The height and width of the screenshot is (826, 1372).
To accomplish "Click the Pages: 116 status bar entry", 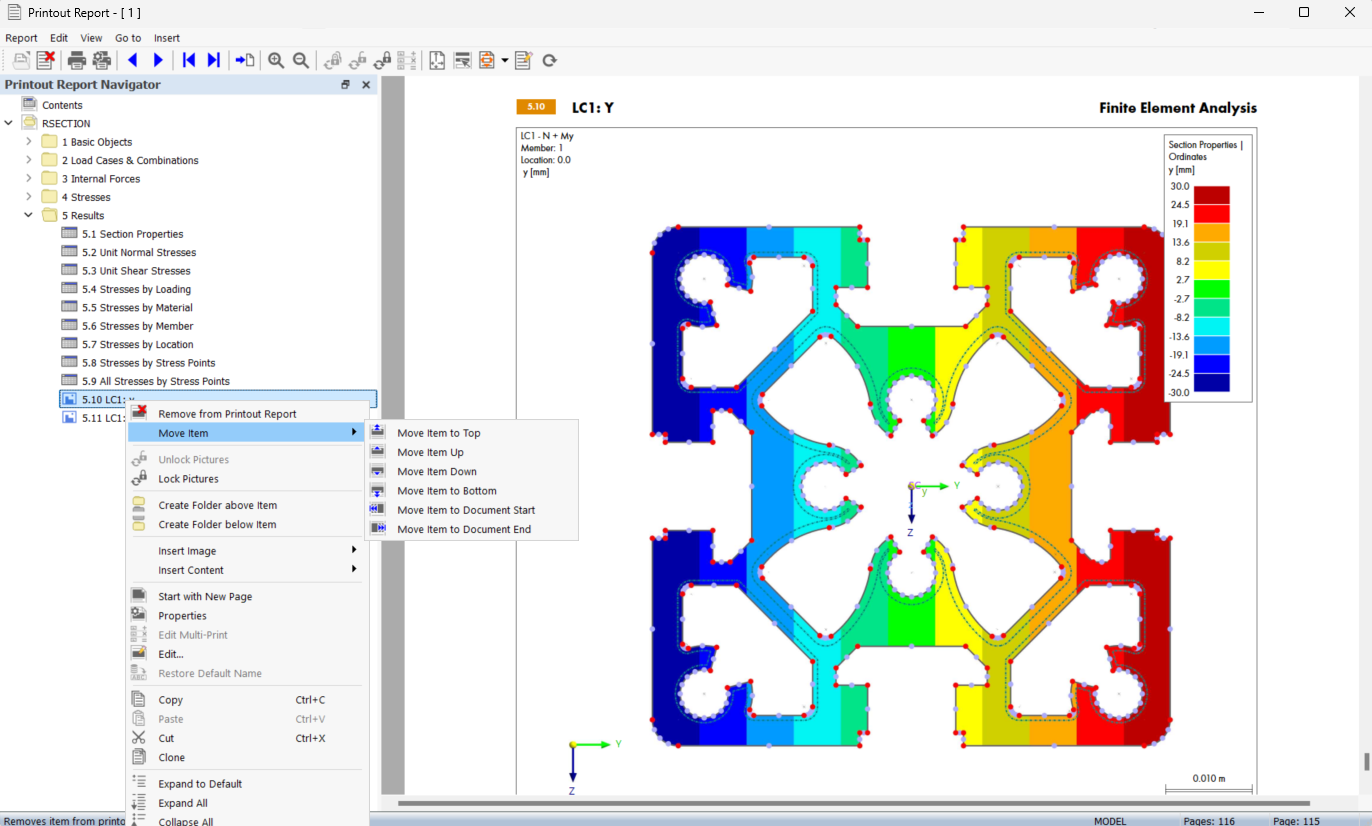I will pos(1209,821).
